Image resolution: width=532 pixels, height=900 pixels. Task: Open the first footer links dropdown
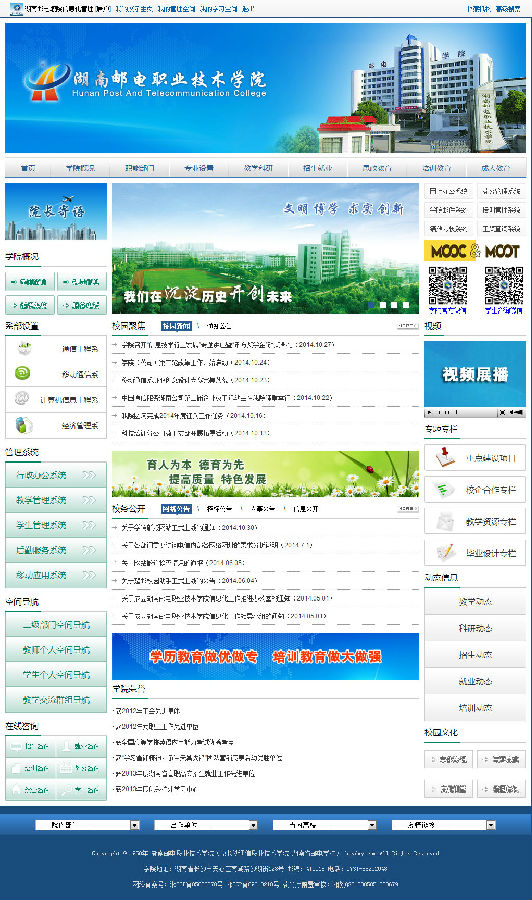87,825
